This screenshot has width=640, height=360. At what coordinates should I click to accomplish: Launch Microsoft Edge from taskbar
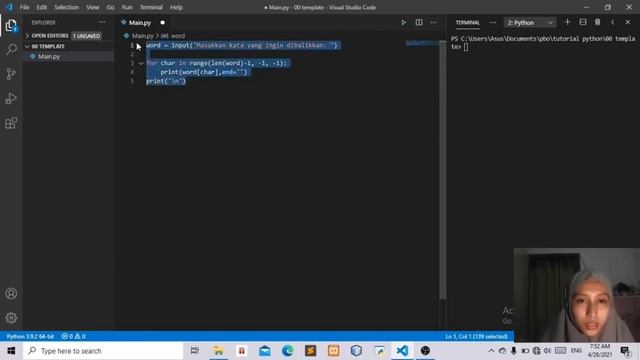[x=287, y=351]
